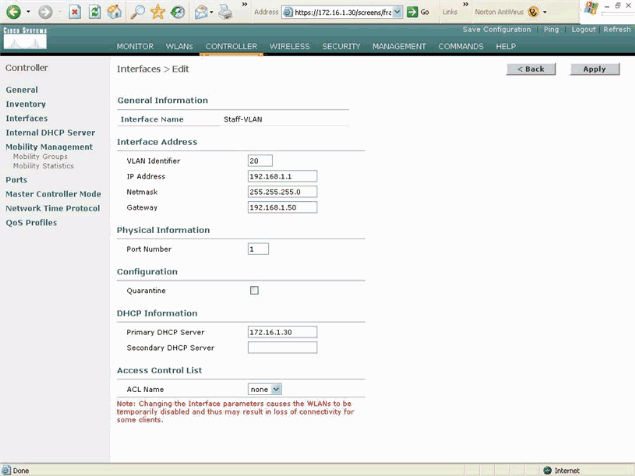This screenshot has height=476, width=635.
Task: Open Mobility Management section
Action: pyautogui.click(x=49, y=147)
